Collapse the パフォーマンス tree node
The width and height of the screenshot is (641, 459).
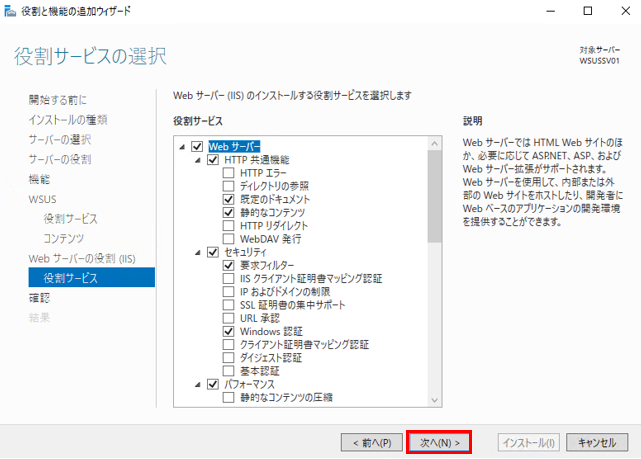pos(198,384)
